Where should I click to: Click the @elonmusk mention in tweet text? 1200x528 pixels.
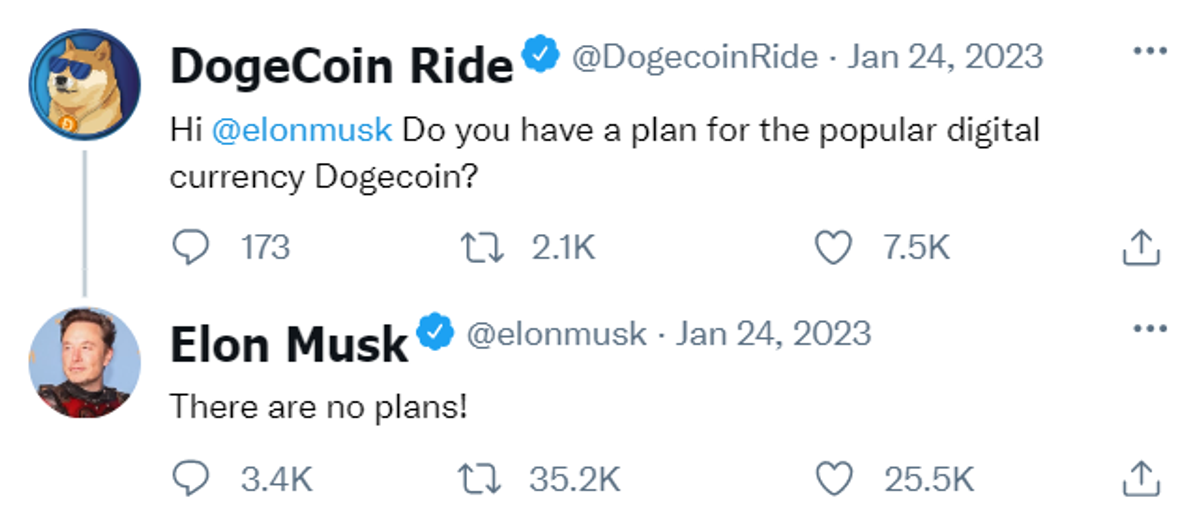click(x=302, y=131)
